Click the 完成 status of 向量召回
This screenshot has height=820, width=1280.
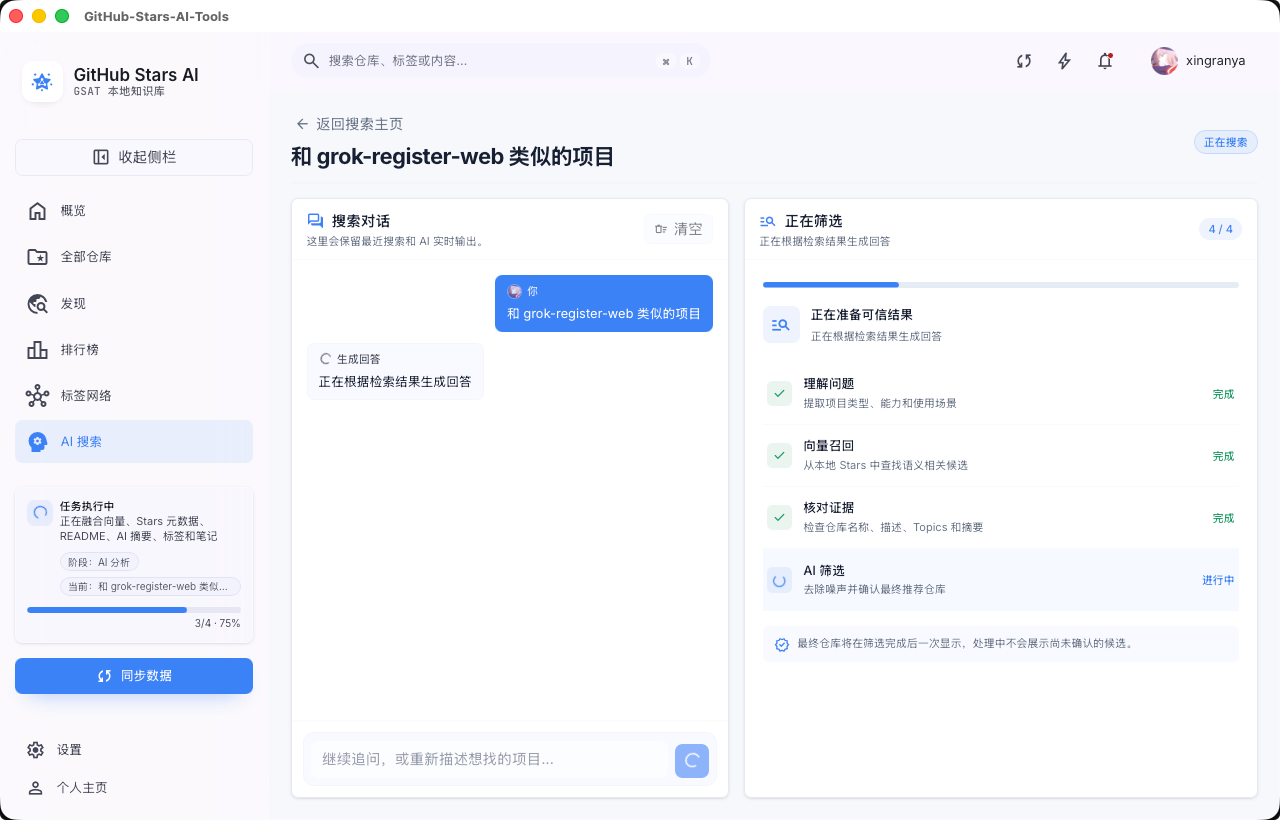point(1224,456)
